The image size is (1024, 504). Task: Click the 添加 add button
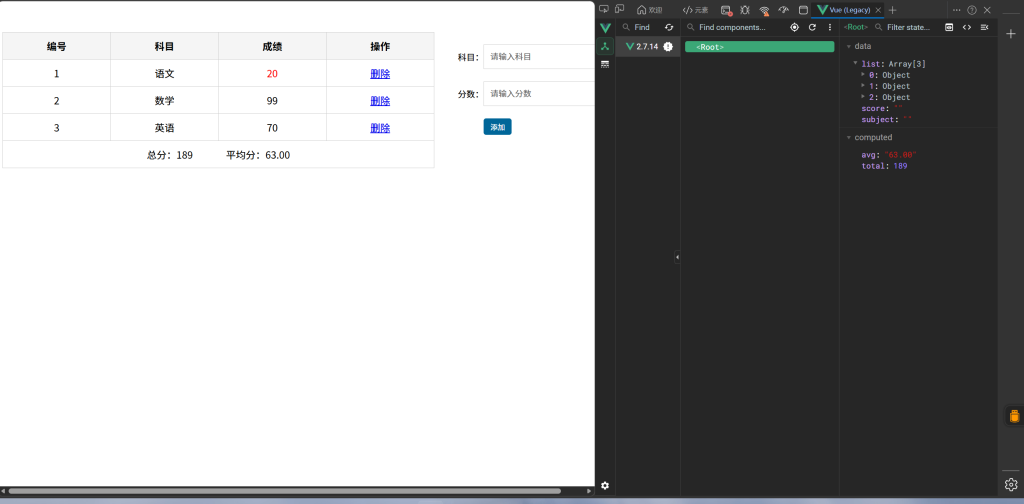[498, 127]
